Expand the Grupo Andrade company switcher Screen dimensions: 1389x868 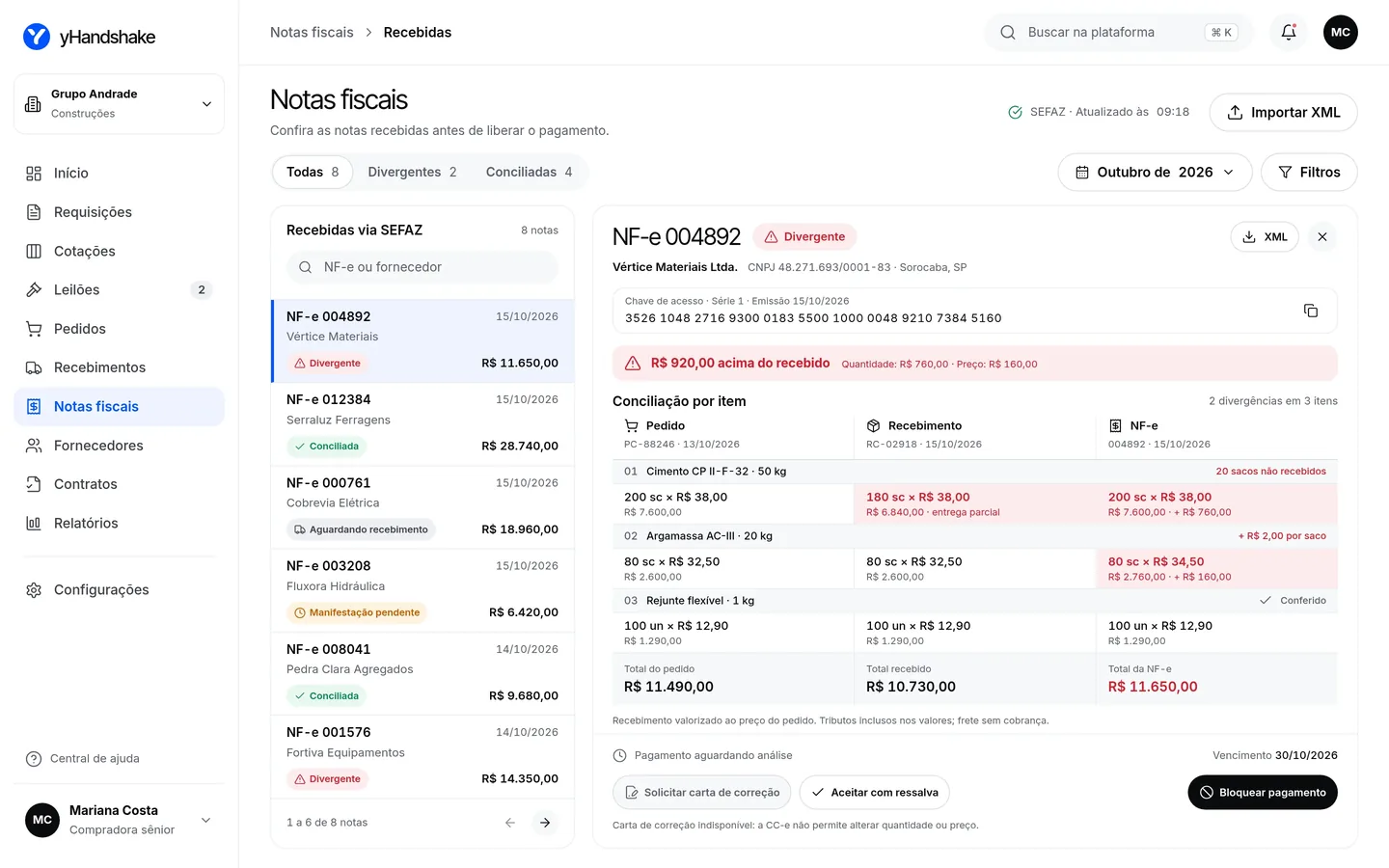(x=120, y=104)
